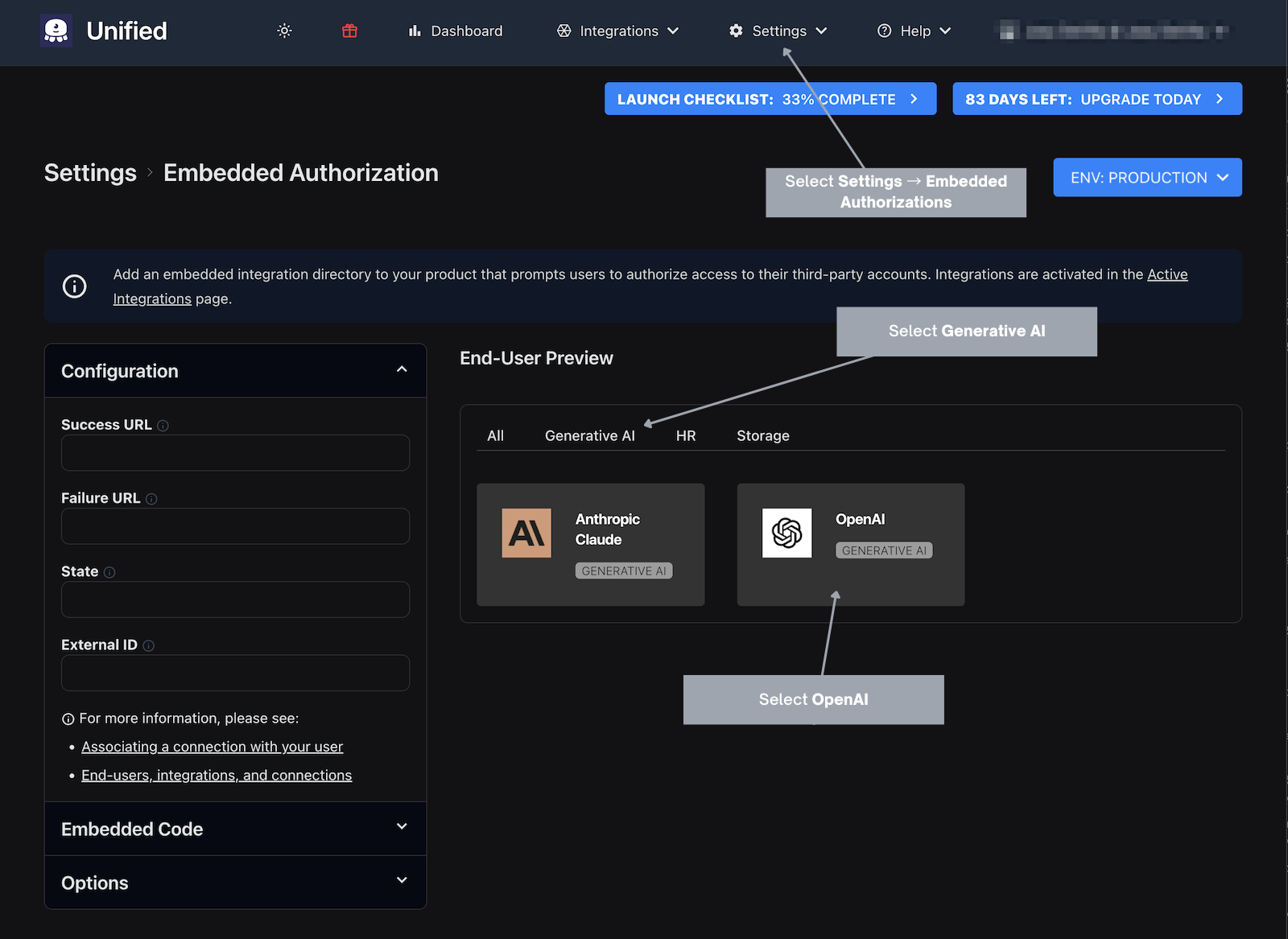The image size is (1288, 939).
Task: Switch to the Generative AI tab
Action: pos(589,435)
